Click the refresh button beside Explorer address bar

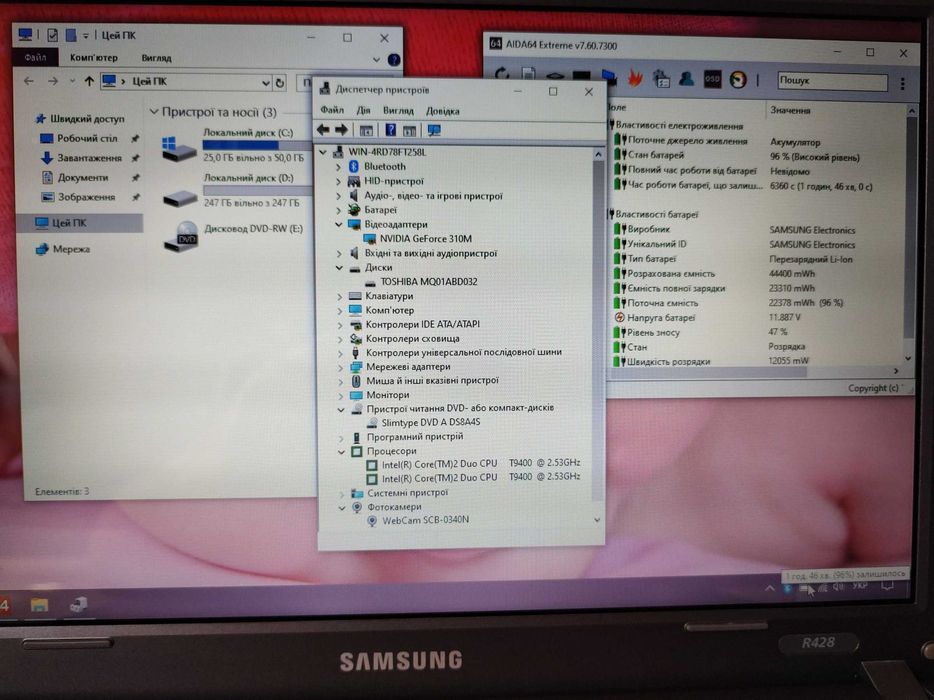(280, 83)
